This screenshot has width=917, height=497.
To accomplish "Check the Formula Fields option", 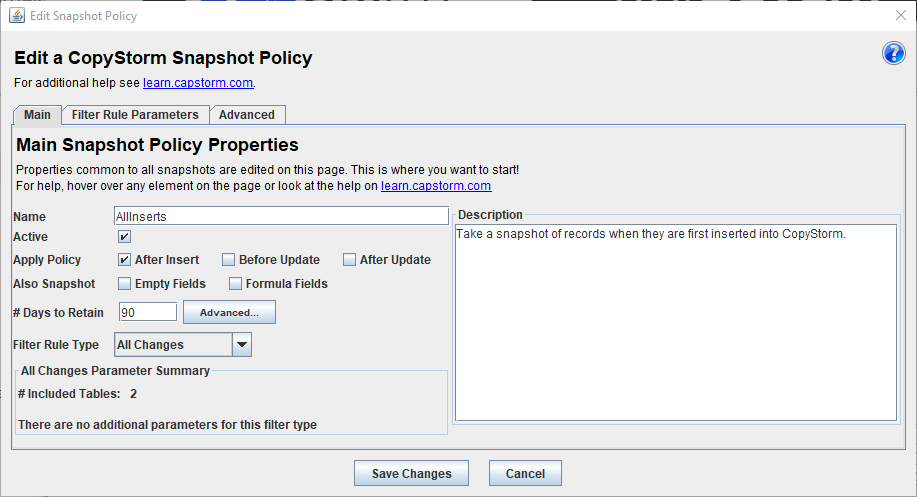I will tap(235, 284).
